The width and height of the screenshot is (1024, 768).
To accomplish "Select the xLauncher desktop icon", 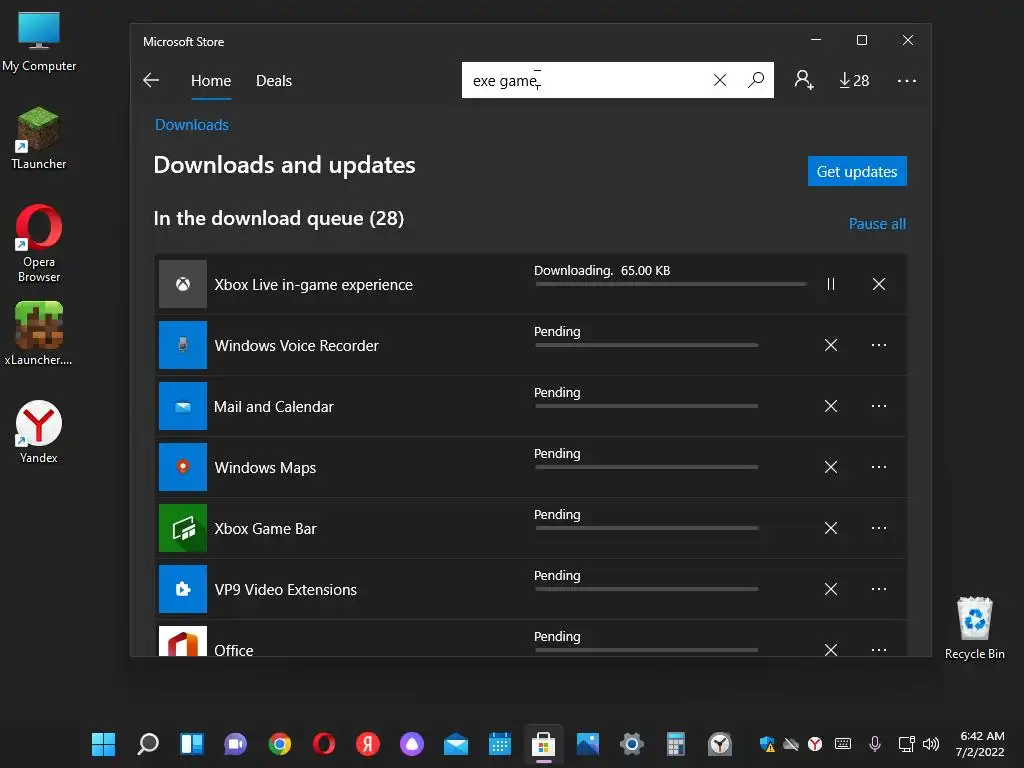I will pos(39,333).
